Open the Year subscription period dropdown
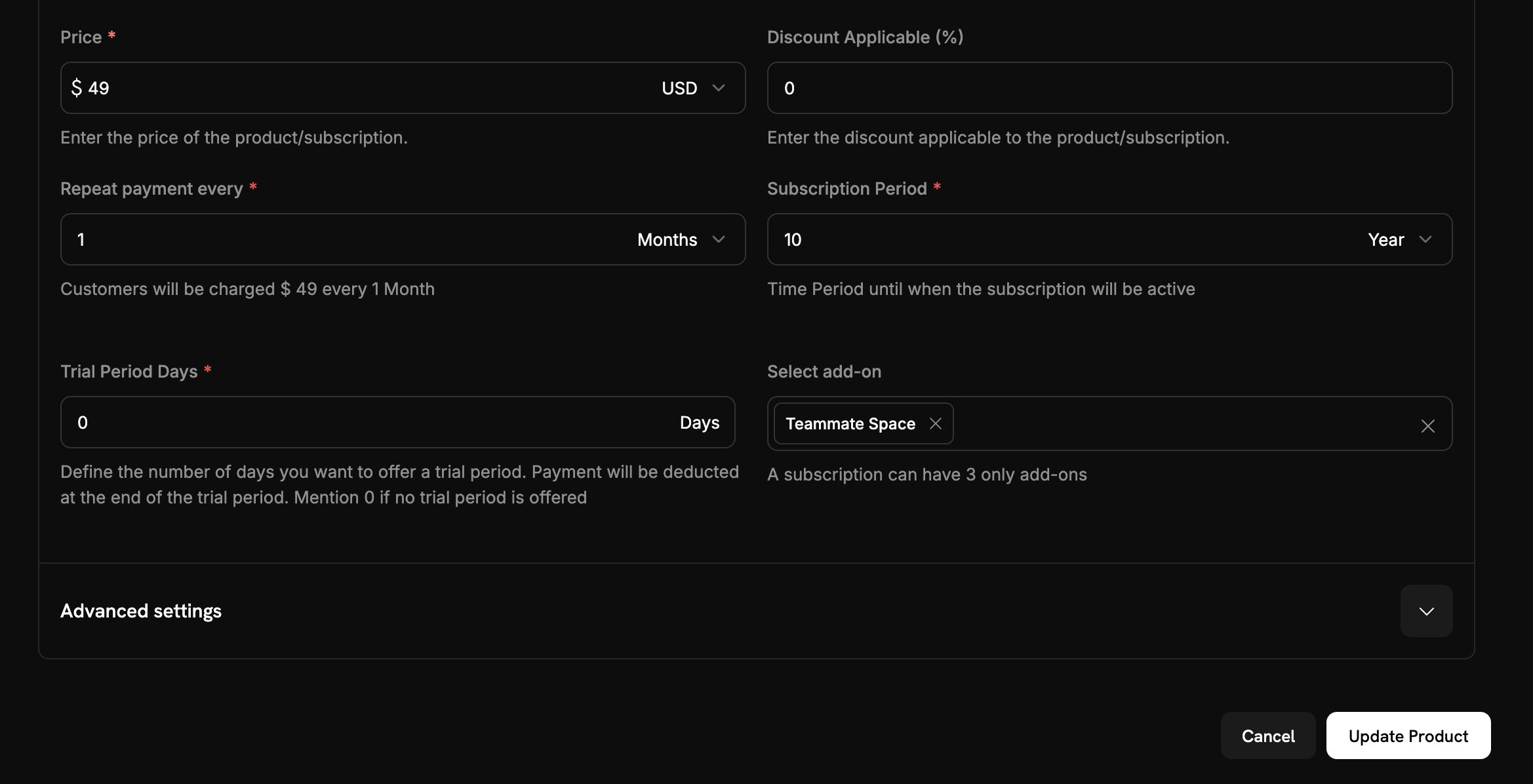This screenshot has width=1533, height=784. [x=1399, y=239]
